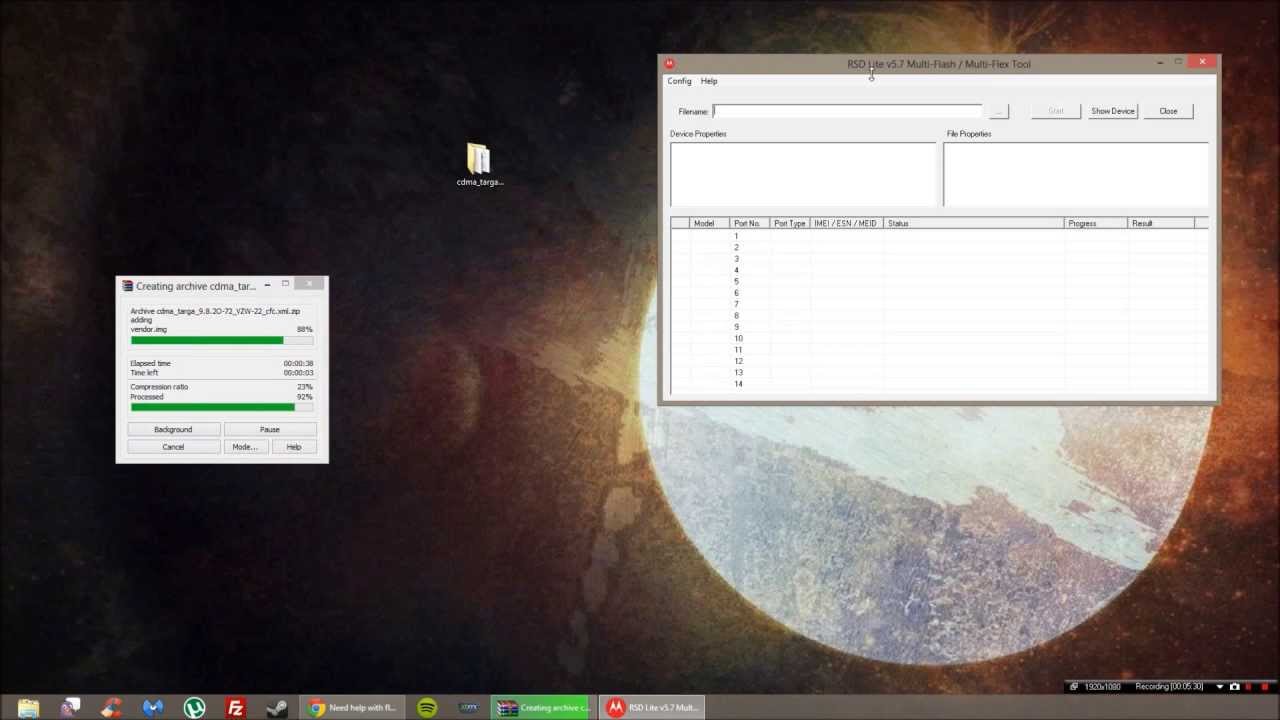Click the File Properties box
The image size is (1280, 720).
pos(1076,175)
